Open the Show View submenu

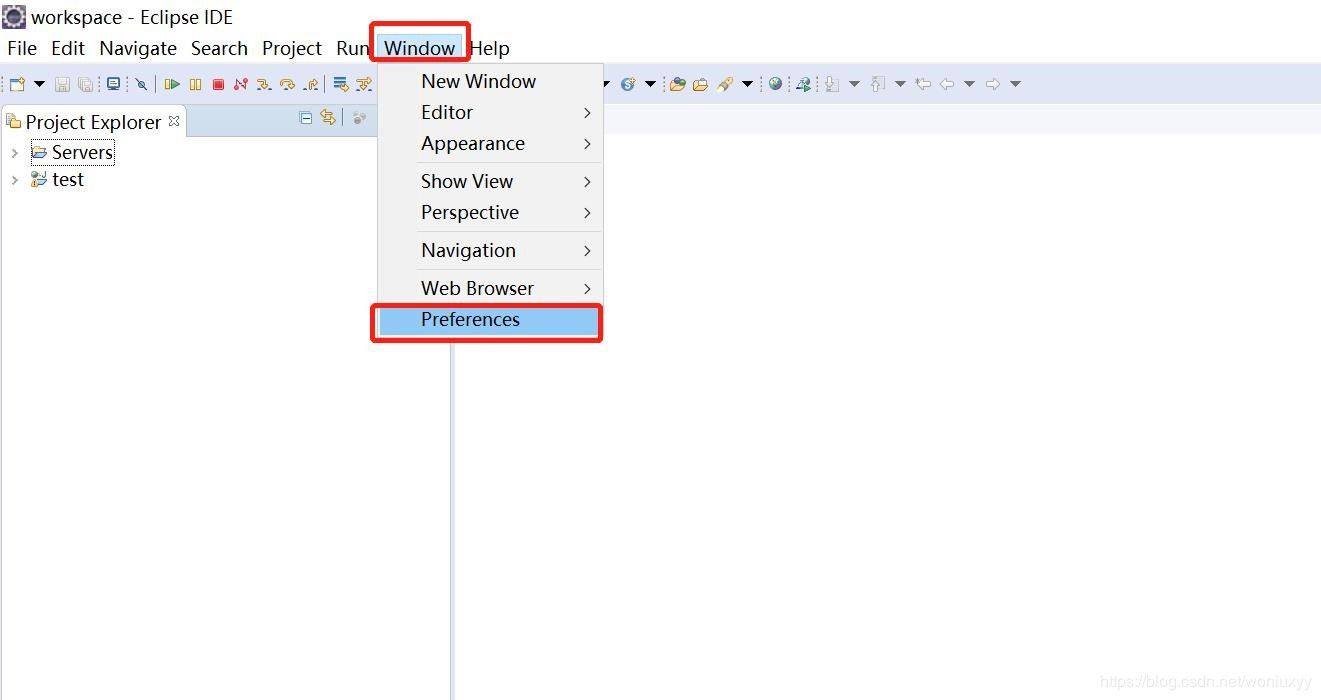point(490,182)
